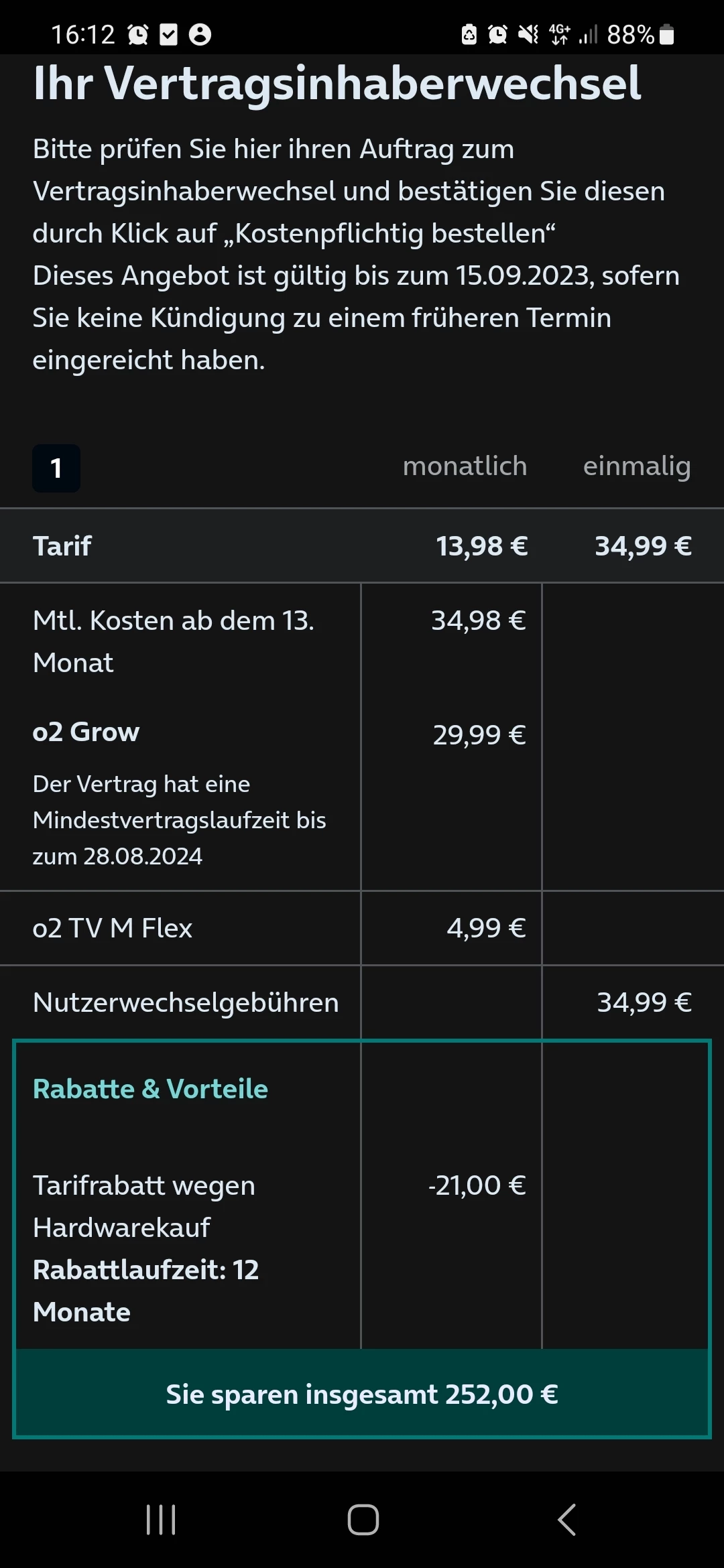
Task: Tap the Ihr Vertragsinhaberwechsel page heading
Action: 337,84
